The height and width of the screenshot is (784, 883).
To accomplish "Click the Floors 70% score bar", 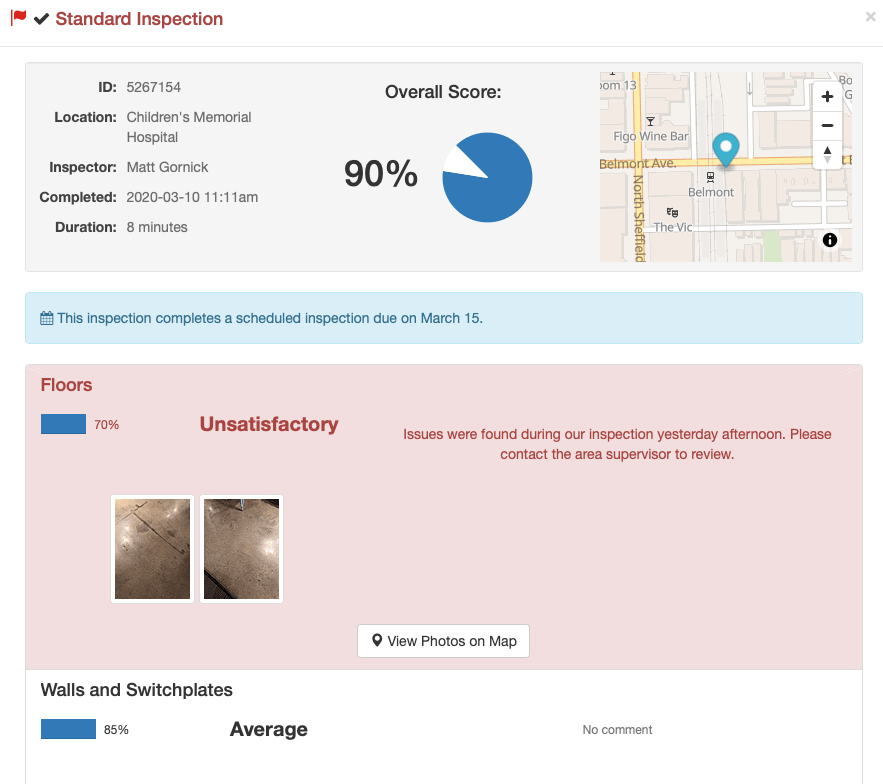I will pos(63,424).
